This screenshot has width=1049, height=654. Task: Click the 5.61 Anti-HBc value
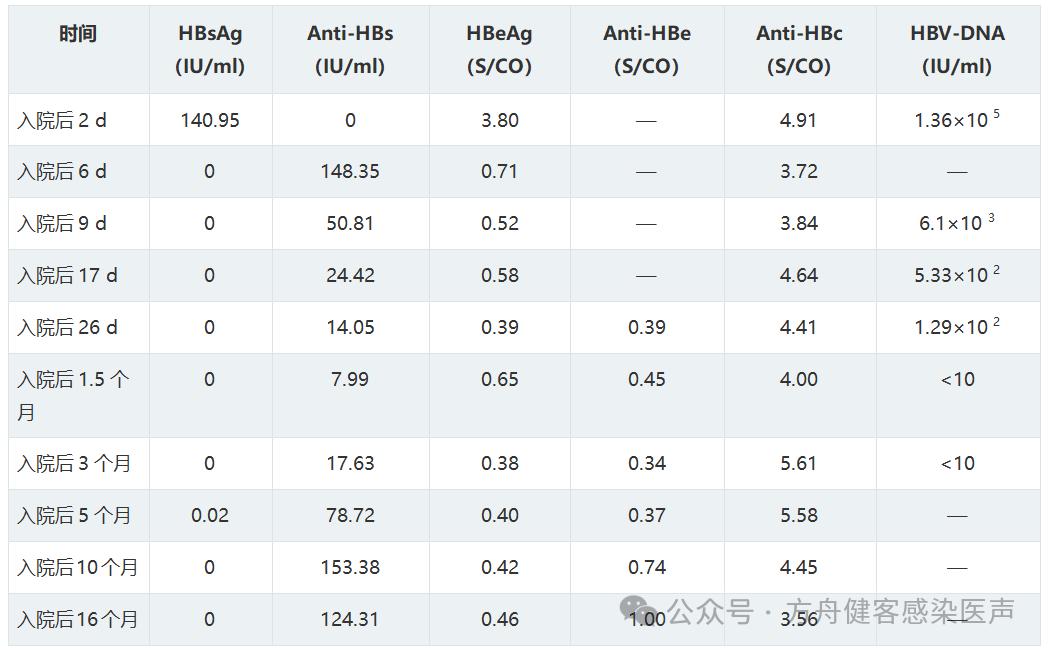(x=799, y=463)
